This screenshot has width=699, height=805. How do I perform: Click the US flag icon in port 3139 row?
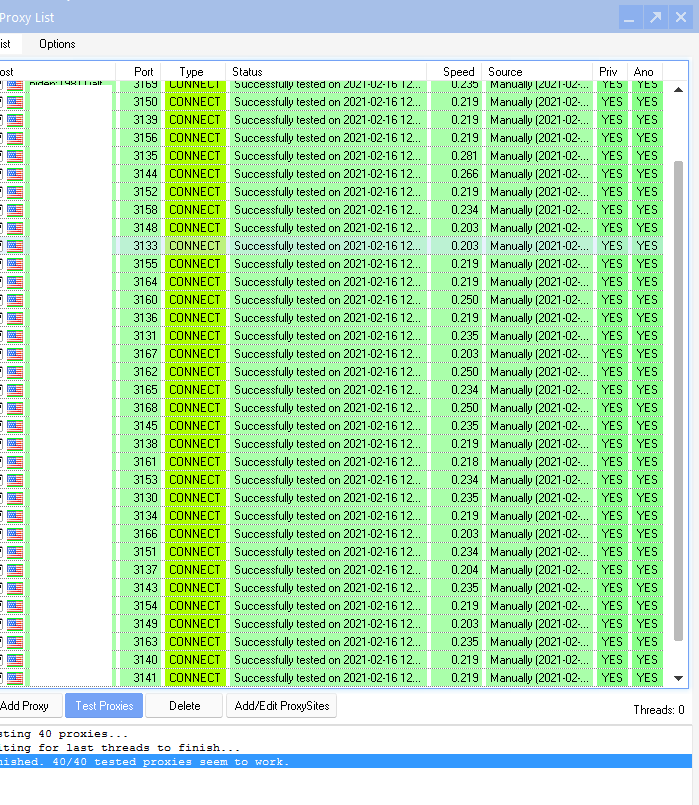(x=15, y=120)
